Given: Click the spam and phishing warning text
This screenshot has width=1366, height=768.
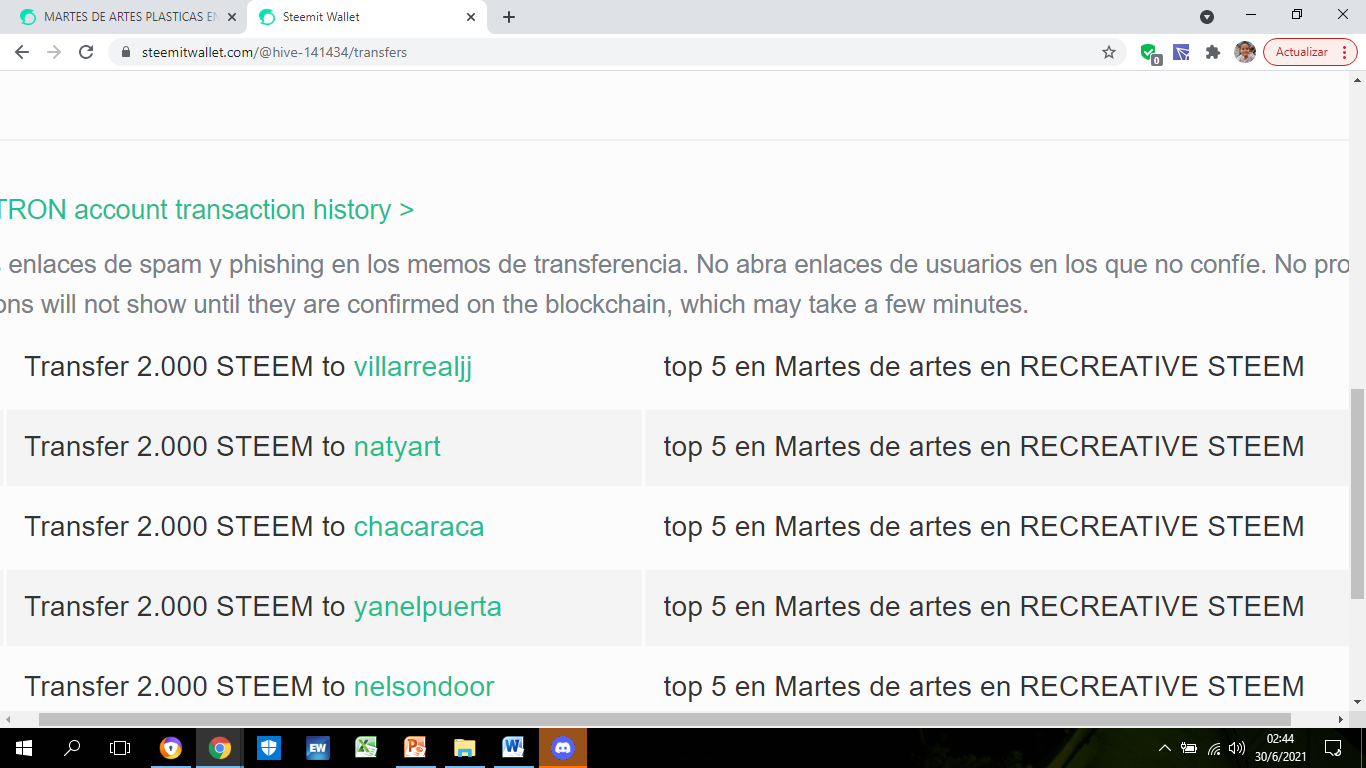Looking at the screenshot, I should (675, 265).
